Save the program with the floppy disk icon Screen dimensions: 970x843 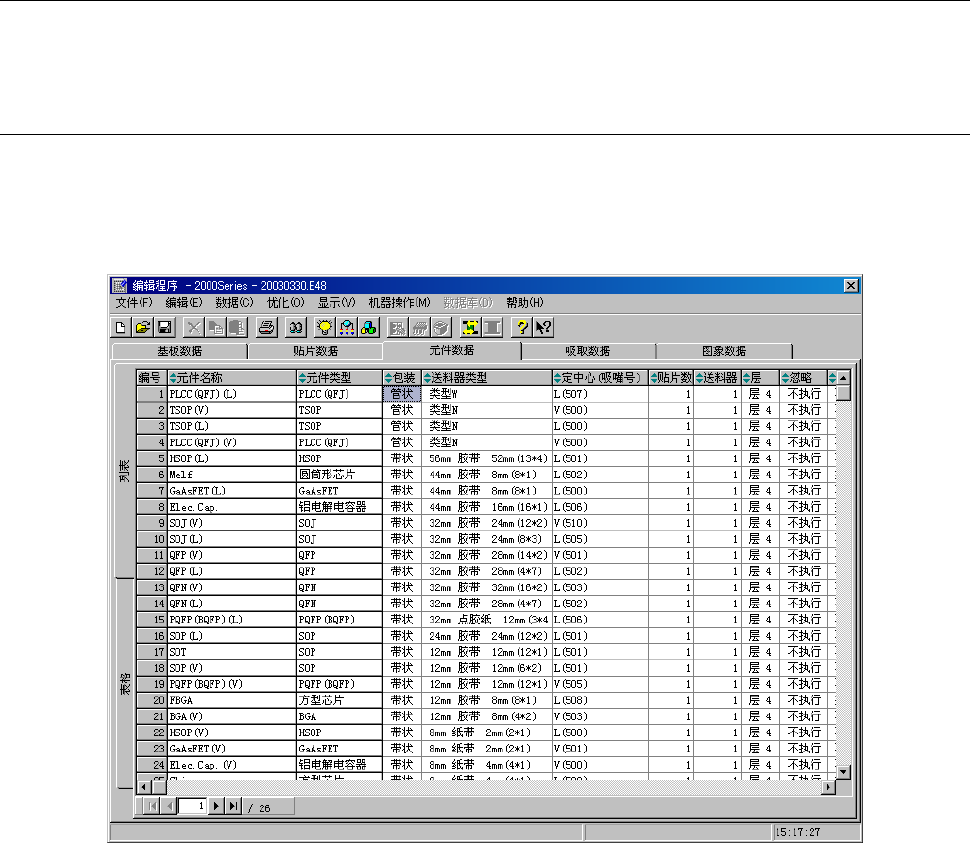[x=165, y=327]
